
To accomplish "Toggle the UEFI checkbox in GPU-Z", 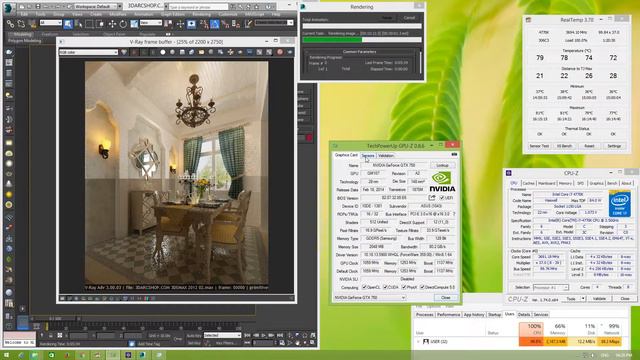I will pos(442,198).
